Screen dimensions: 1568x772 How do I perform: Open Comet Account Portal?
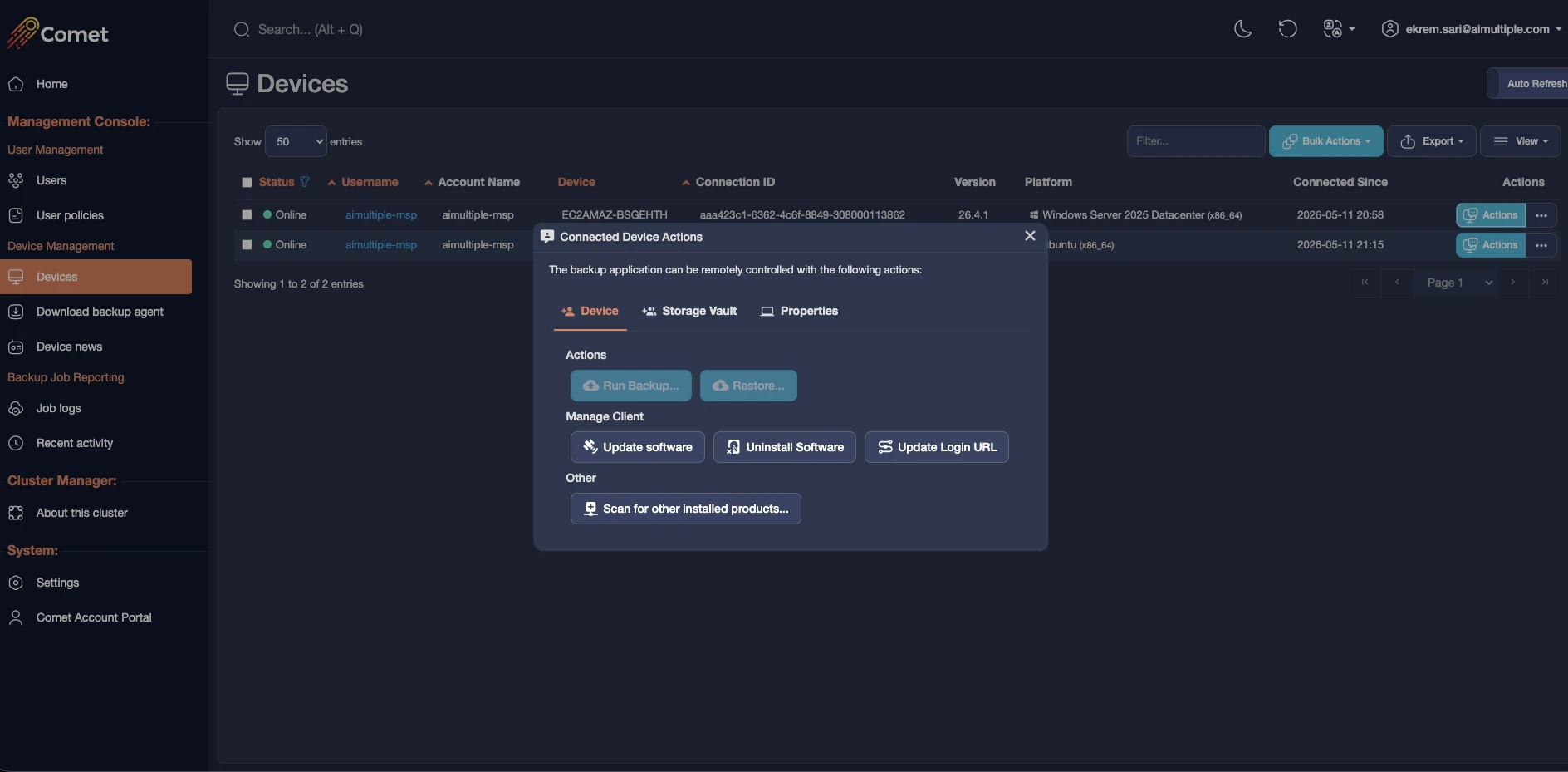click(x=94, y=617)
